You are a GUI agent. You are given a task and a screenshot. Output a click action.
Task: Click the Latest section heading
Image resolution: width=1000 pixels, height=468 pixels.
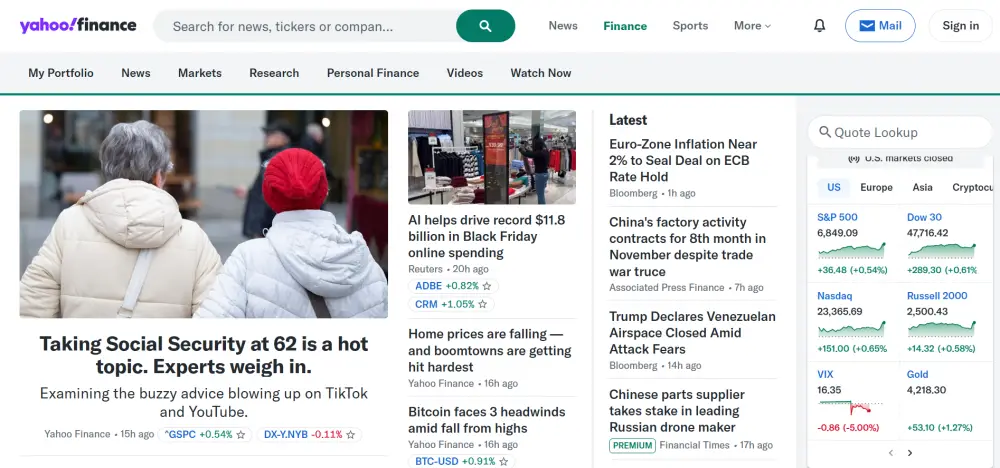(x=628, y=120)
